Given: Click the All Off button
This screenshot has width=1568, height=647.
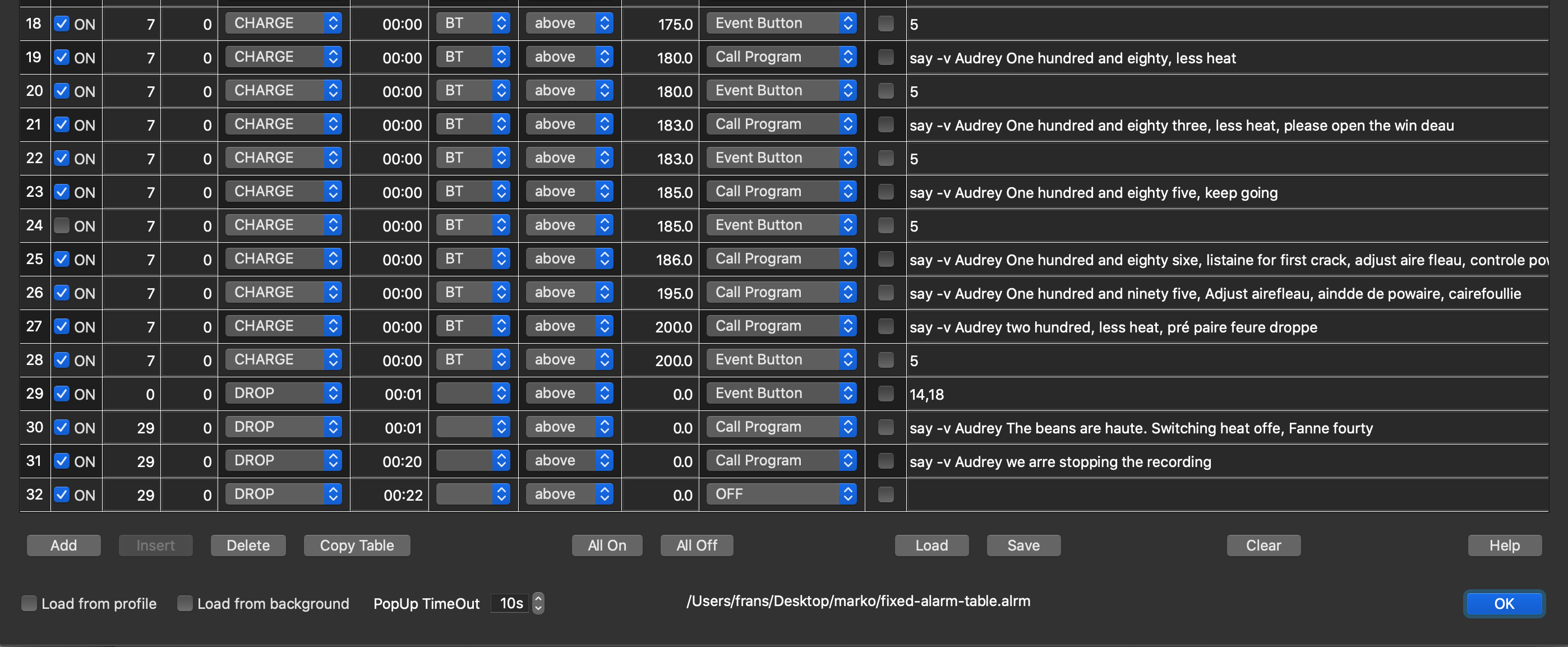Looking at the screenshot, I should [697, 546].
